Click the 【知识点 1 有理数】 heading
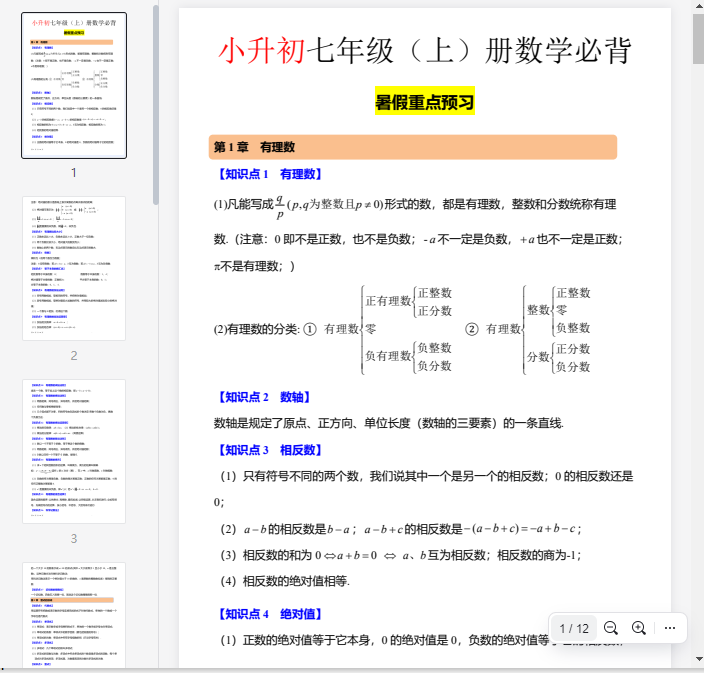The image size is (704, 673). click(x=268, y=174)
